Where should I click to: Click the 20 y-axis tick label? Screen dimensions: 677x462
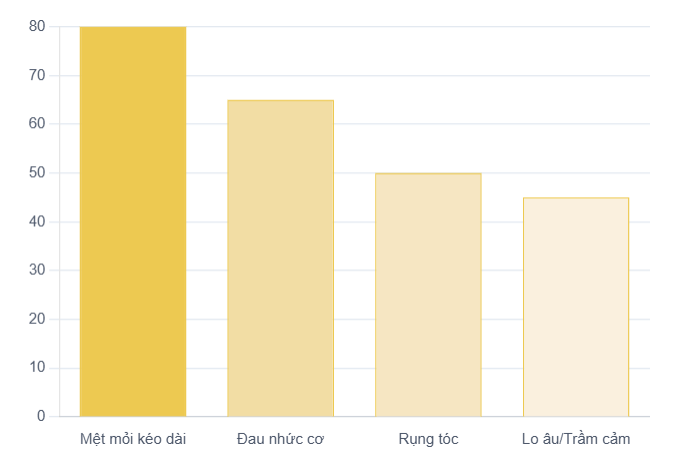37,319
